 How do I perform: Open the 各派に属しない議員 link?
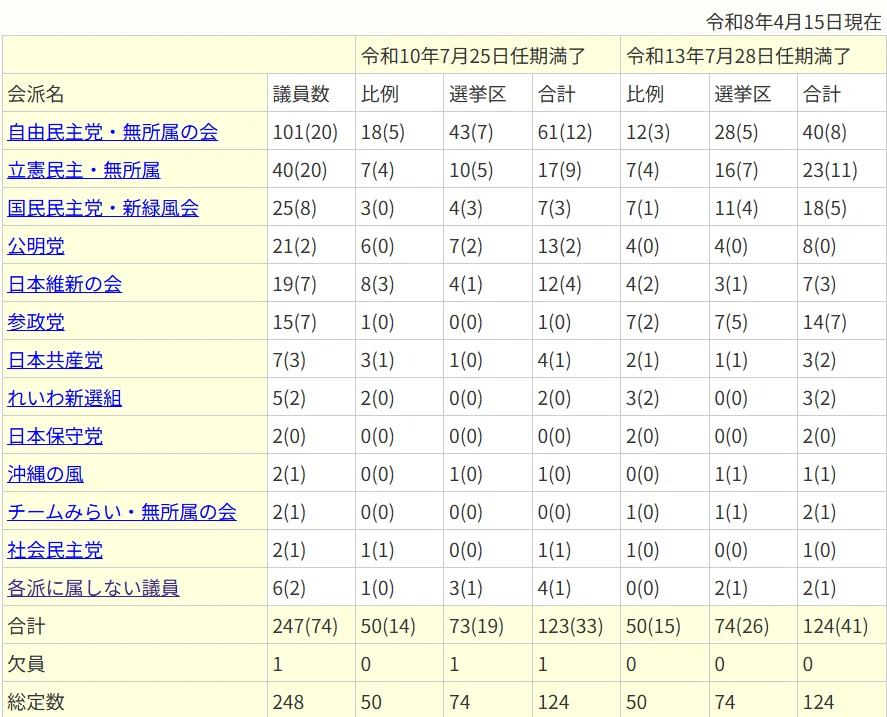pos(93,588)
